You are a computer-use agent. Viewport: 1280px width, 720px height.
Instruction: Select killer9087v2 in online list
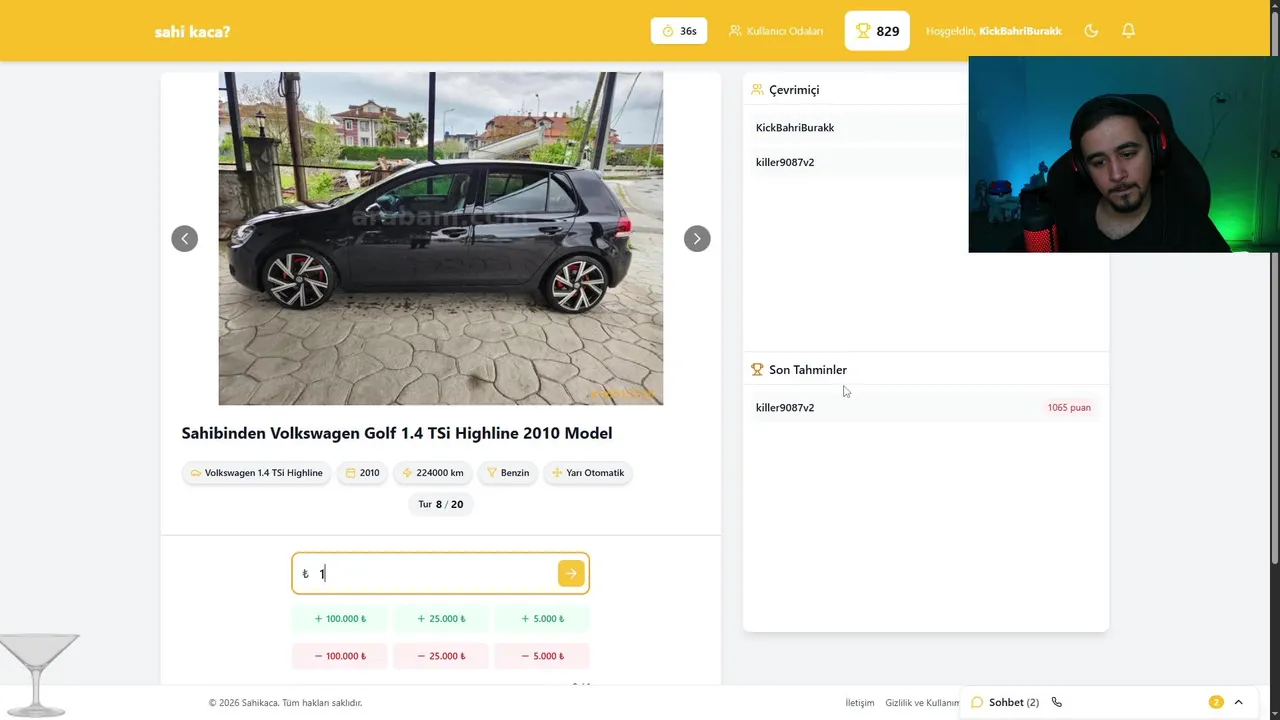tap(785, 162)
